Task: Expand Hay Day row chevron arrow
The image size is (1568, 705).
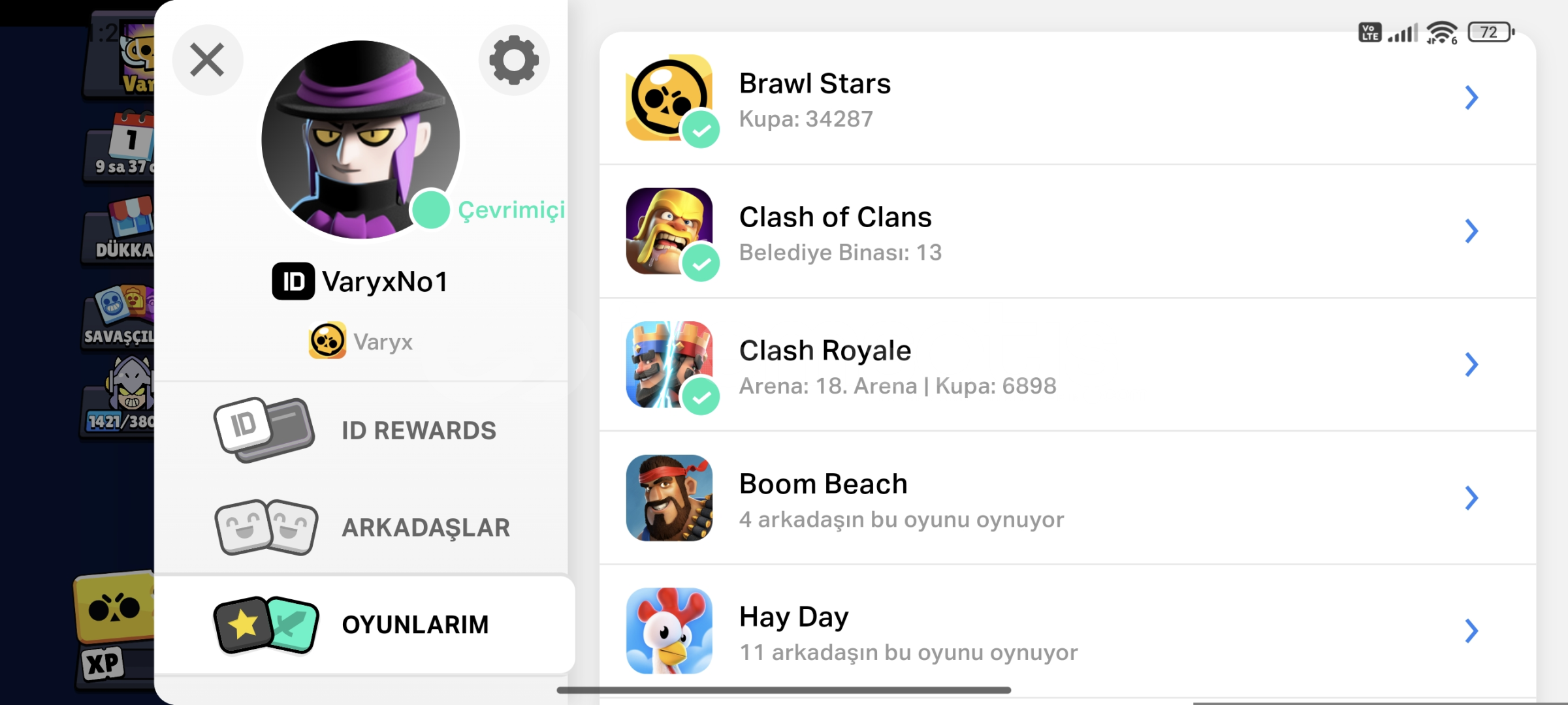Action: [x=1471, y=631]
